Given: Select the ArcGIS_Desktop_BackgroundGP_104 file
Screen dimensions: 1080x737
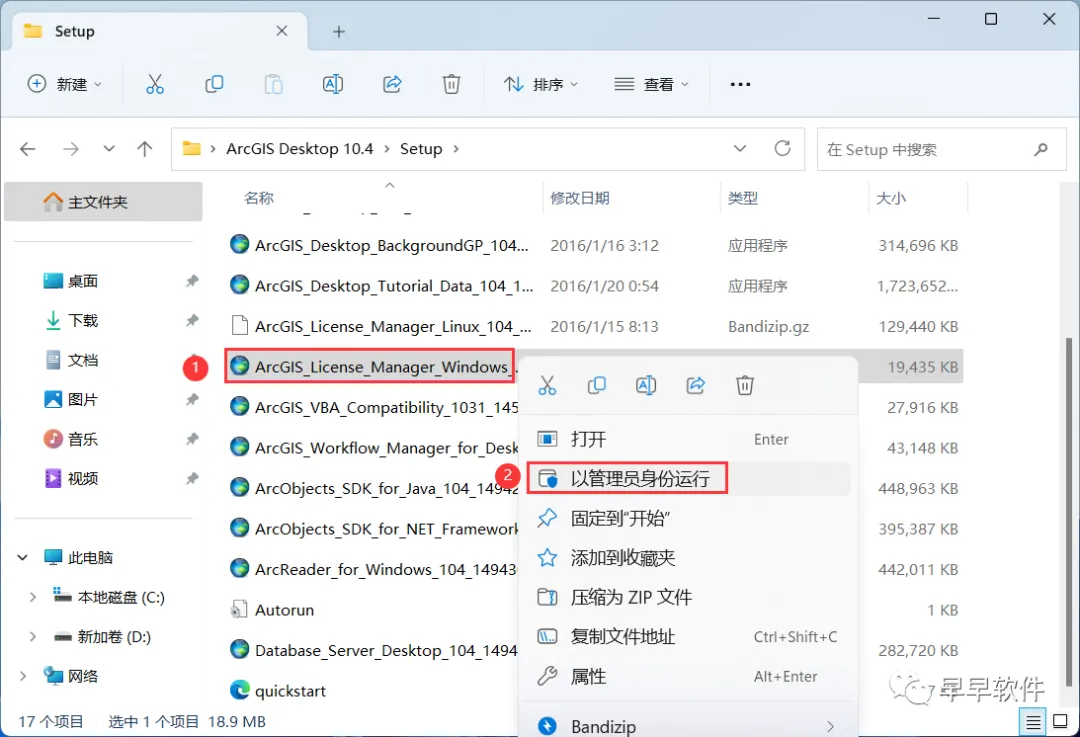Looking at the screenshot, I should [x=594, y=245].
